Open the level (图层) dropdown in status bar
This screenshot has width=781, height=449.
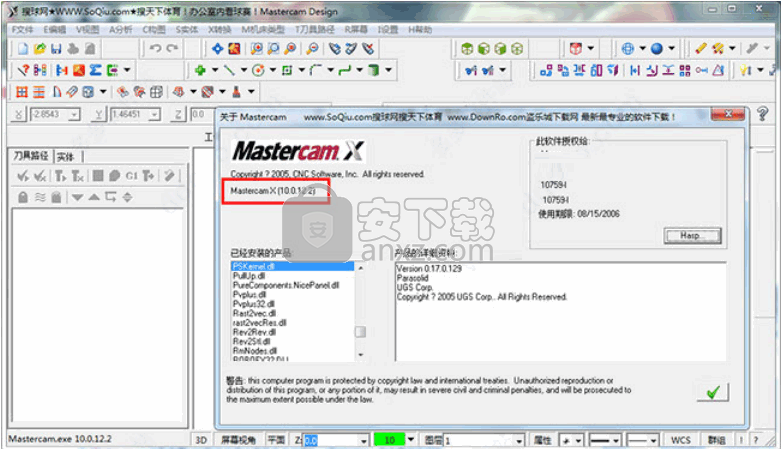tap(519, 441)
